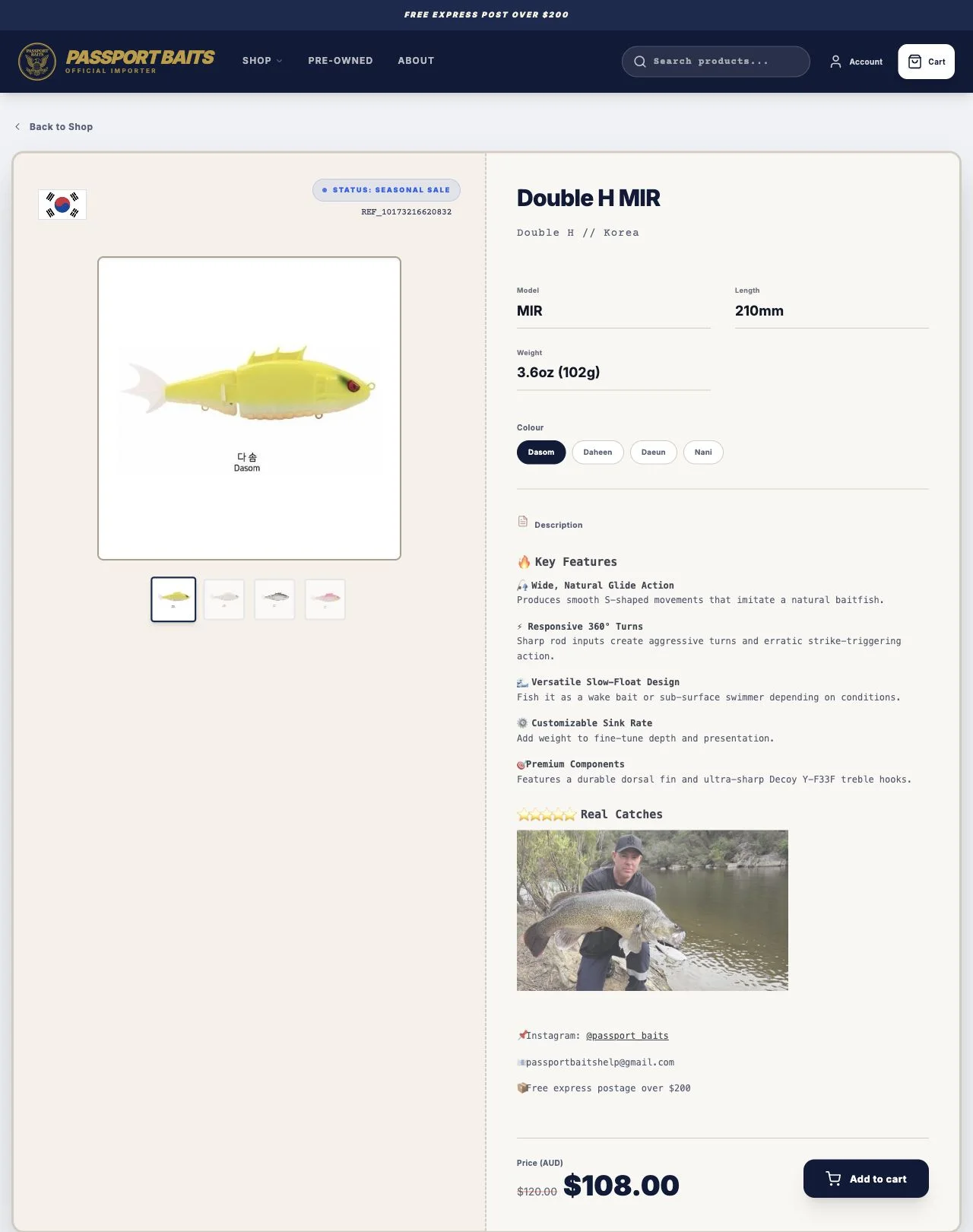Screen dimensions: 973x1232
Task: Focus the Search products field
Action: 716,62
